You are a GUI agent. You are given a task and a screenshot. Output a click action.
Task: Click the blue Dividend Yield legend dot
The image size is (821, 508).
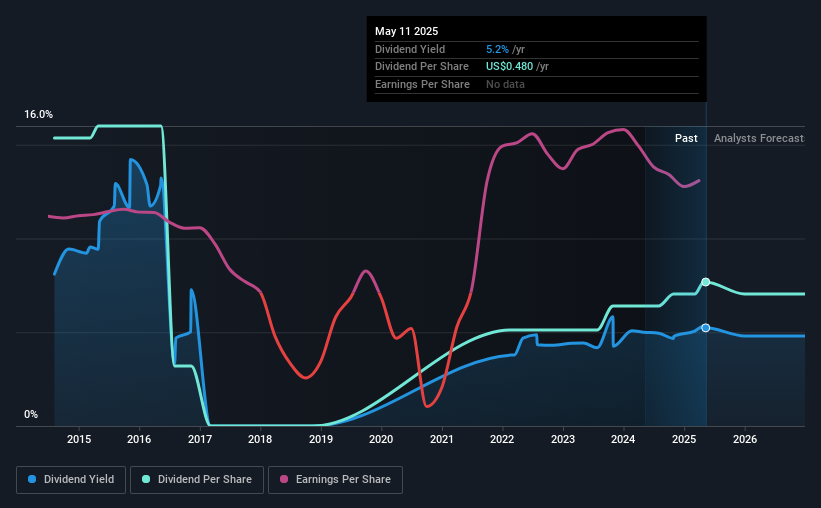[x=32, y=479]
